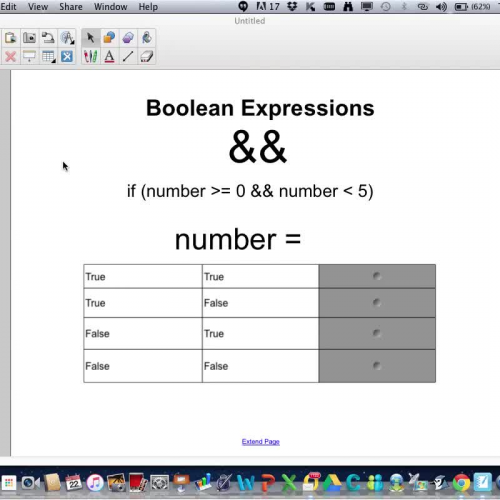Open iTunes from the Dock
The image size is (500, 500).
point(95,482)
